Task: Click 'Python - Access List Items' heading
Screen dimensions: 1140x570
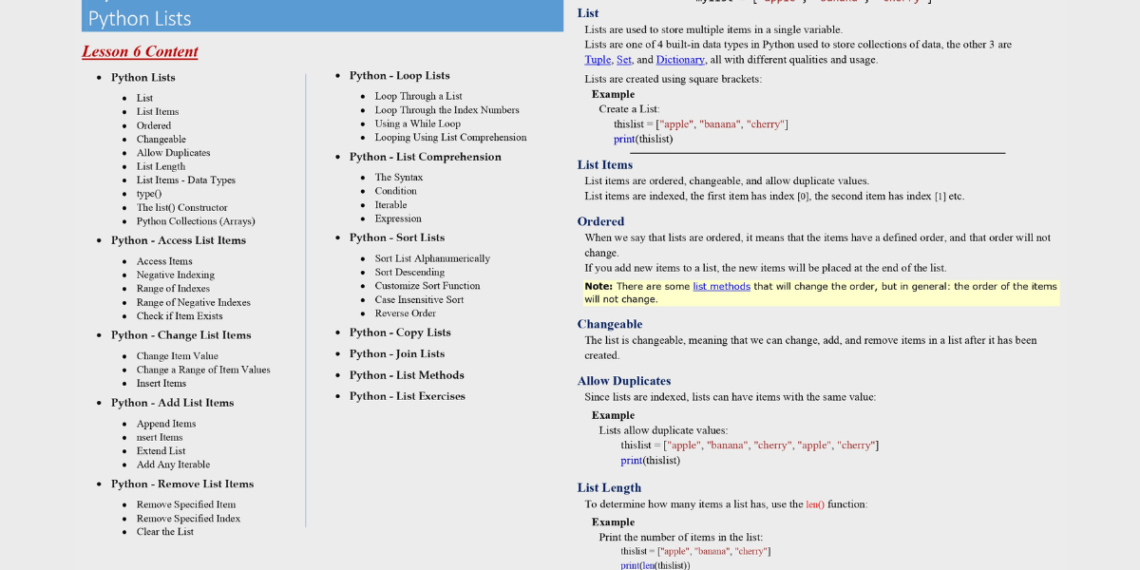Action: (x=178, y=241)
